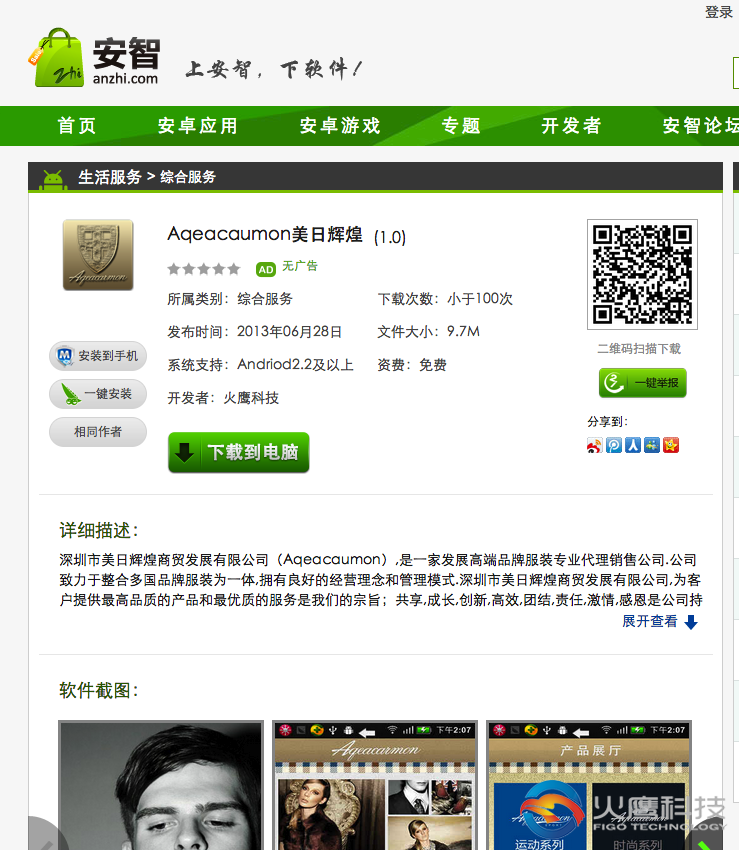Expand description with 展开查看
Screen dimensions: 739x850
(x=660, y=621)
